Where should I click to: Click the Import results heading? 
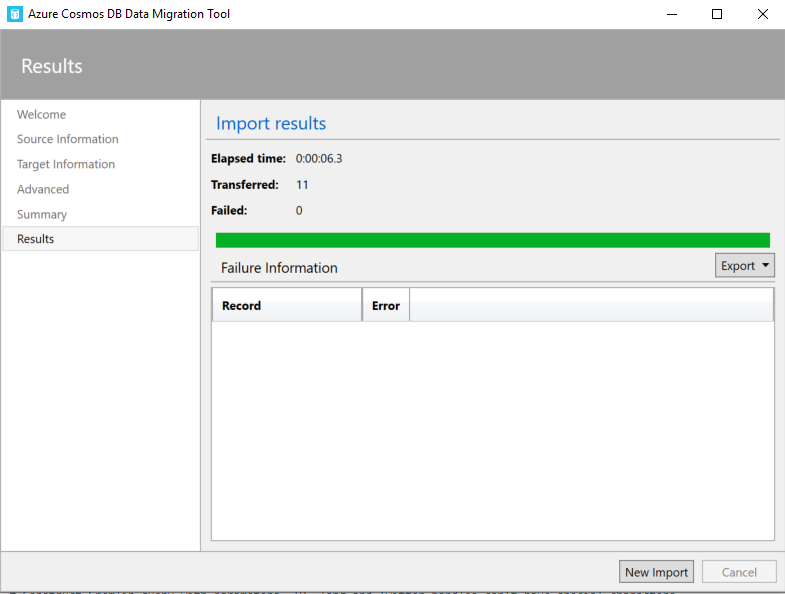271,123
